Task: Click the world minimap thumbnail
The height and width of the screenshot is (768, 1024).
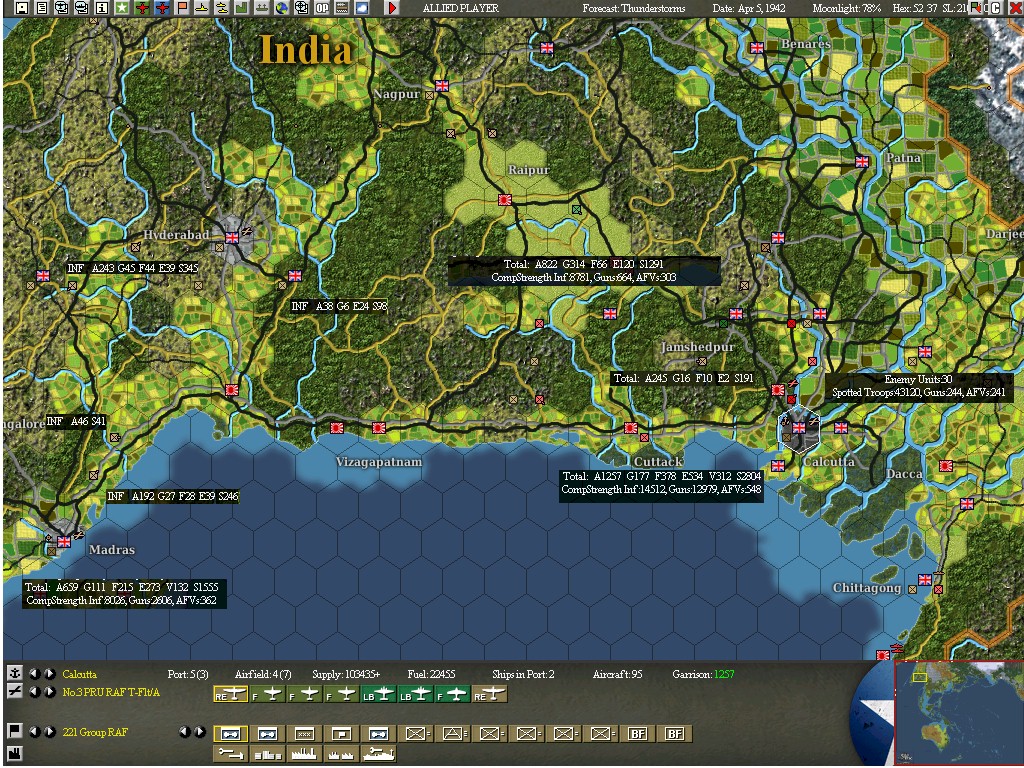Action: [x=959, y=712]
